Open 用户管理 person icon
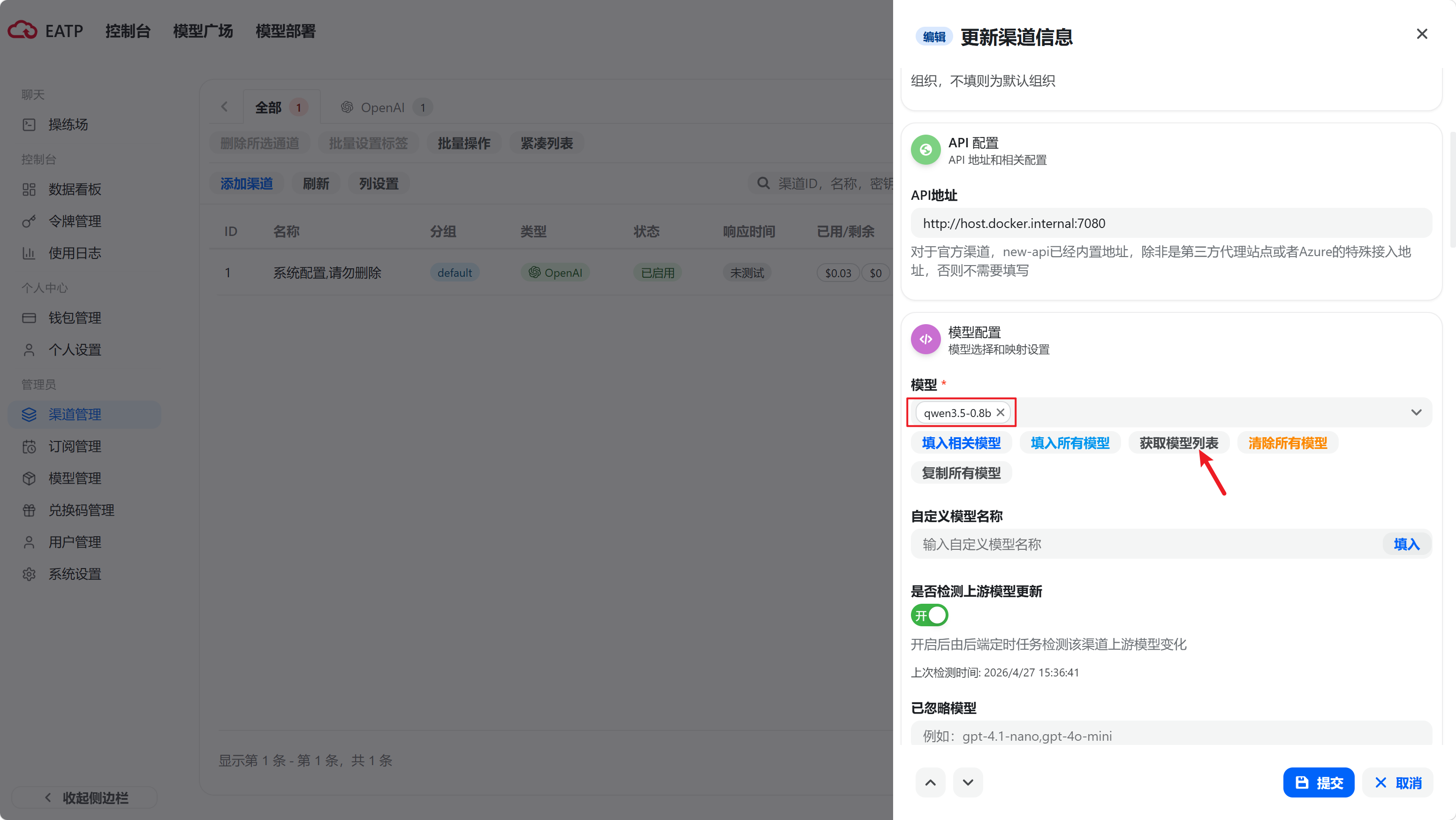 pos(29,542)
